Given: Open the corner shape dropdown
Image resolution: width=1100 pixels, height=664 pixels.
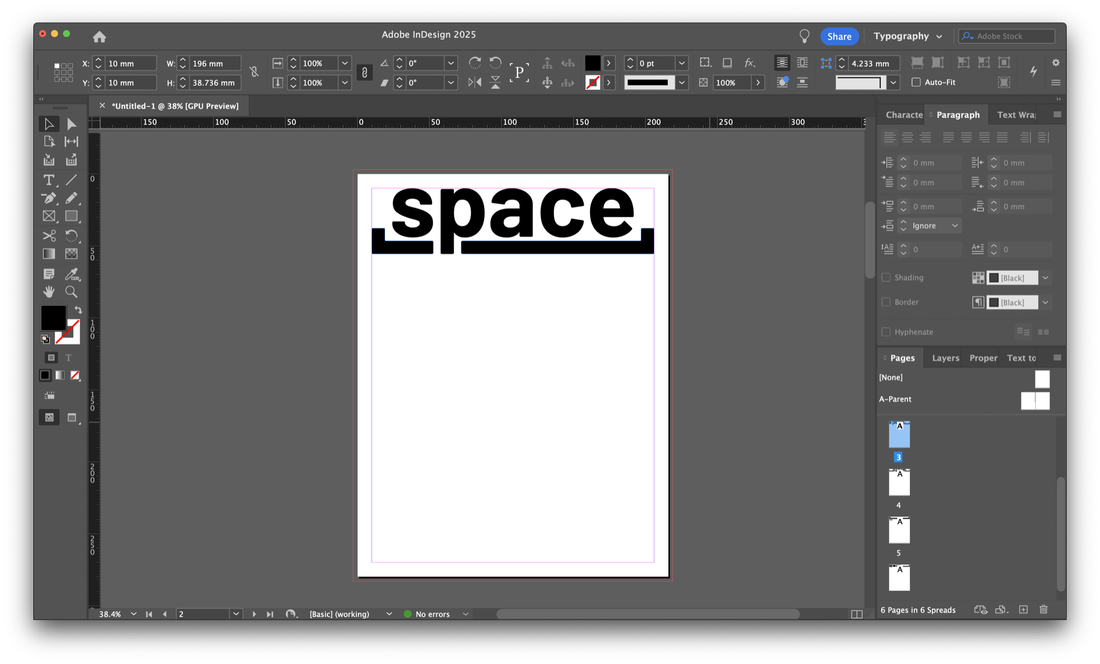Looking at the screenshot, I should [x=893, y=83].
